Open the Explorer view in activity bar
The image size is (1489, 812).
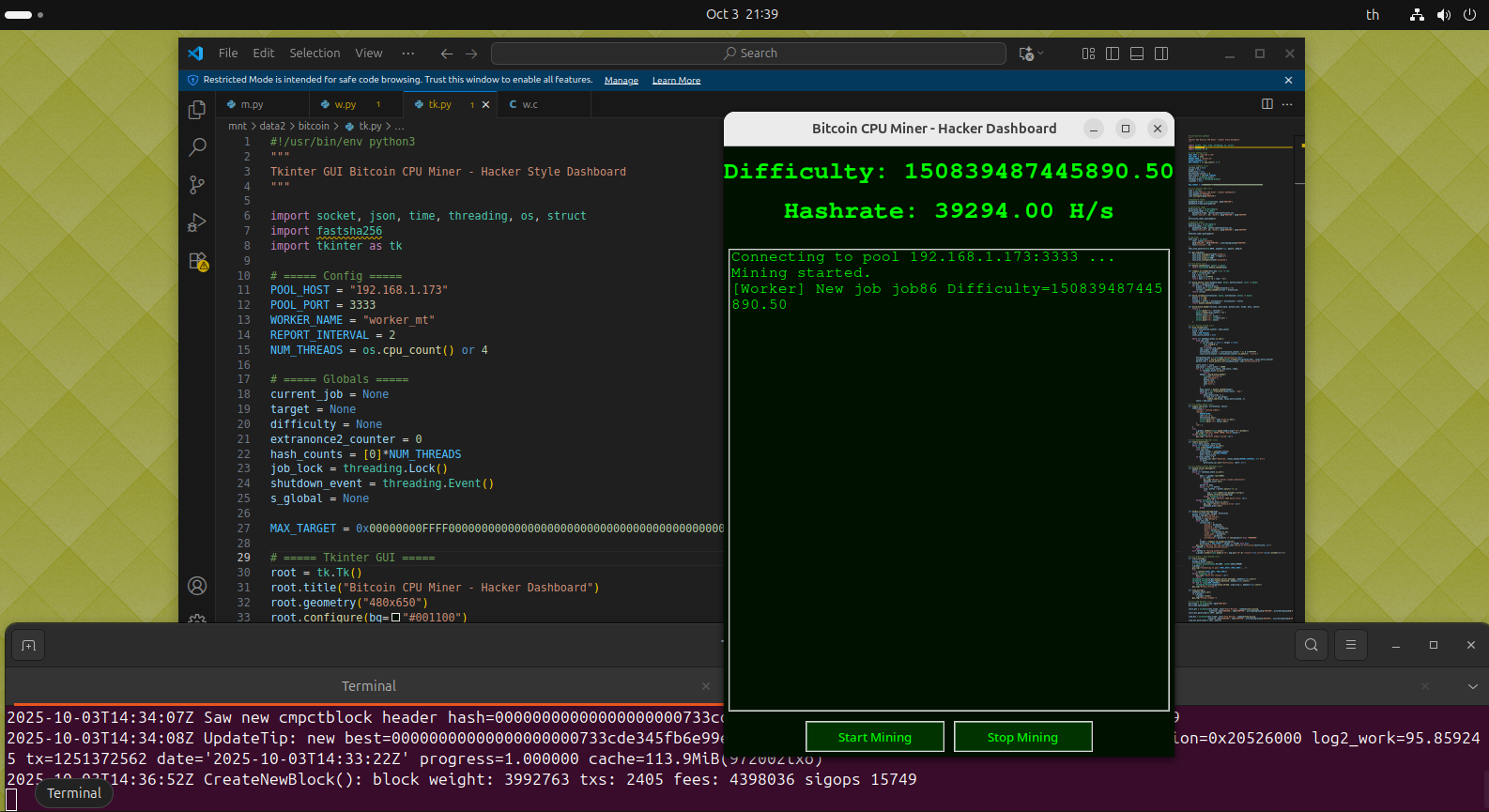pyautogui.click(x=197, y=110)
